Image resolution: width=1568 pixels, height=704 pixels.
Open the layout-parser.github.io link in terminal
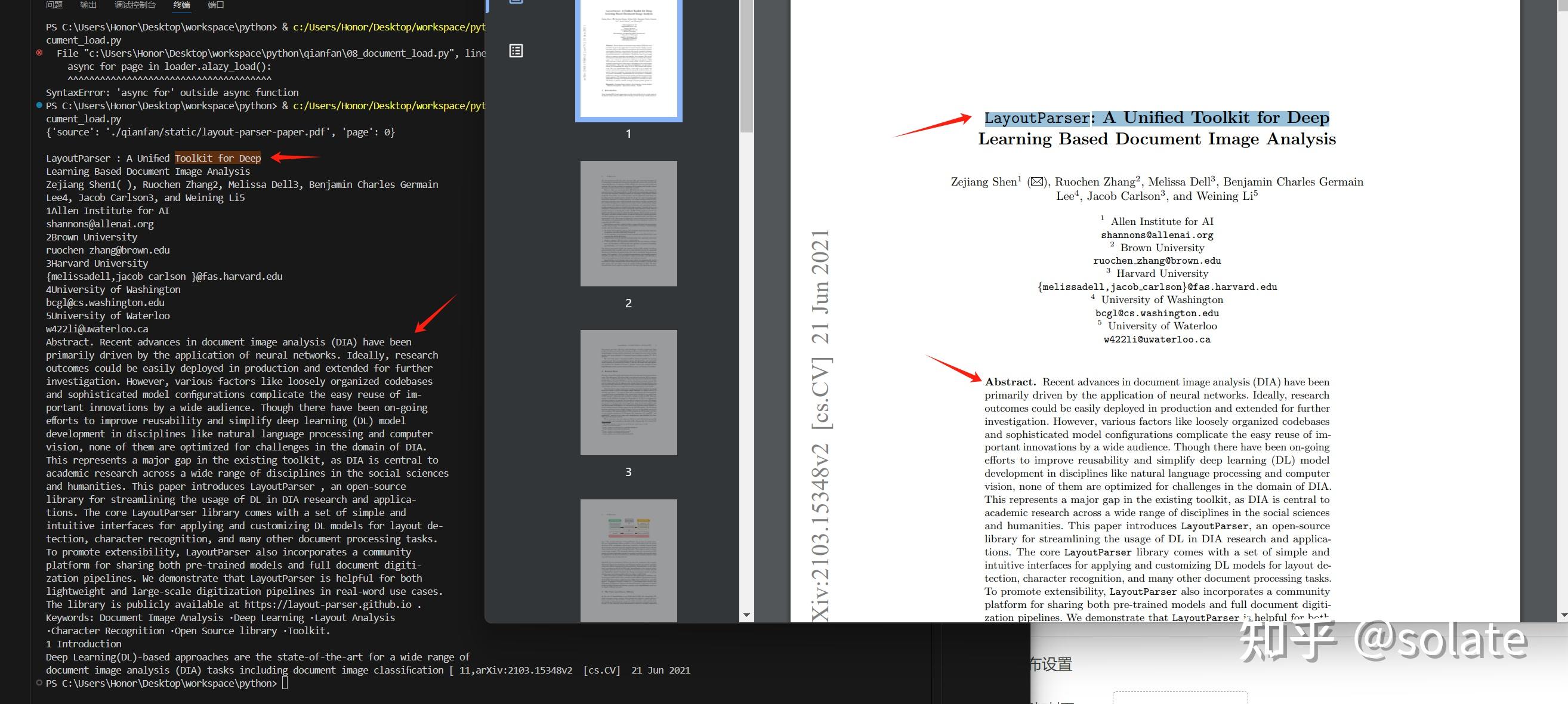tap(328, 604)
